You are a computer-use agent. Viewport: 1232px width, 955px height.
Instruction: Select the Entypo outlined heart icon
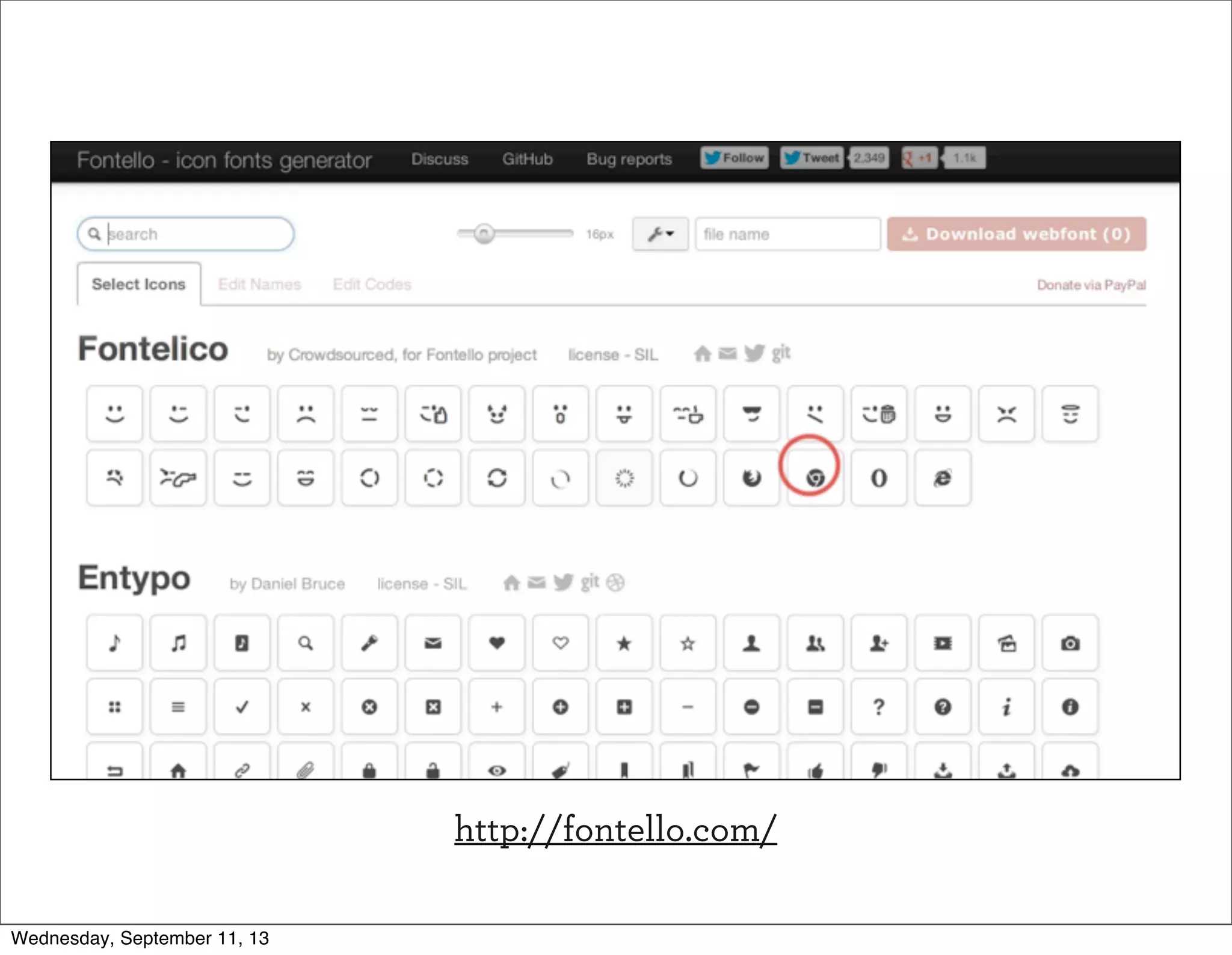[561, 643]
